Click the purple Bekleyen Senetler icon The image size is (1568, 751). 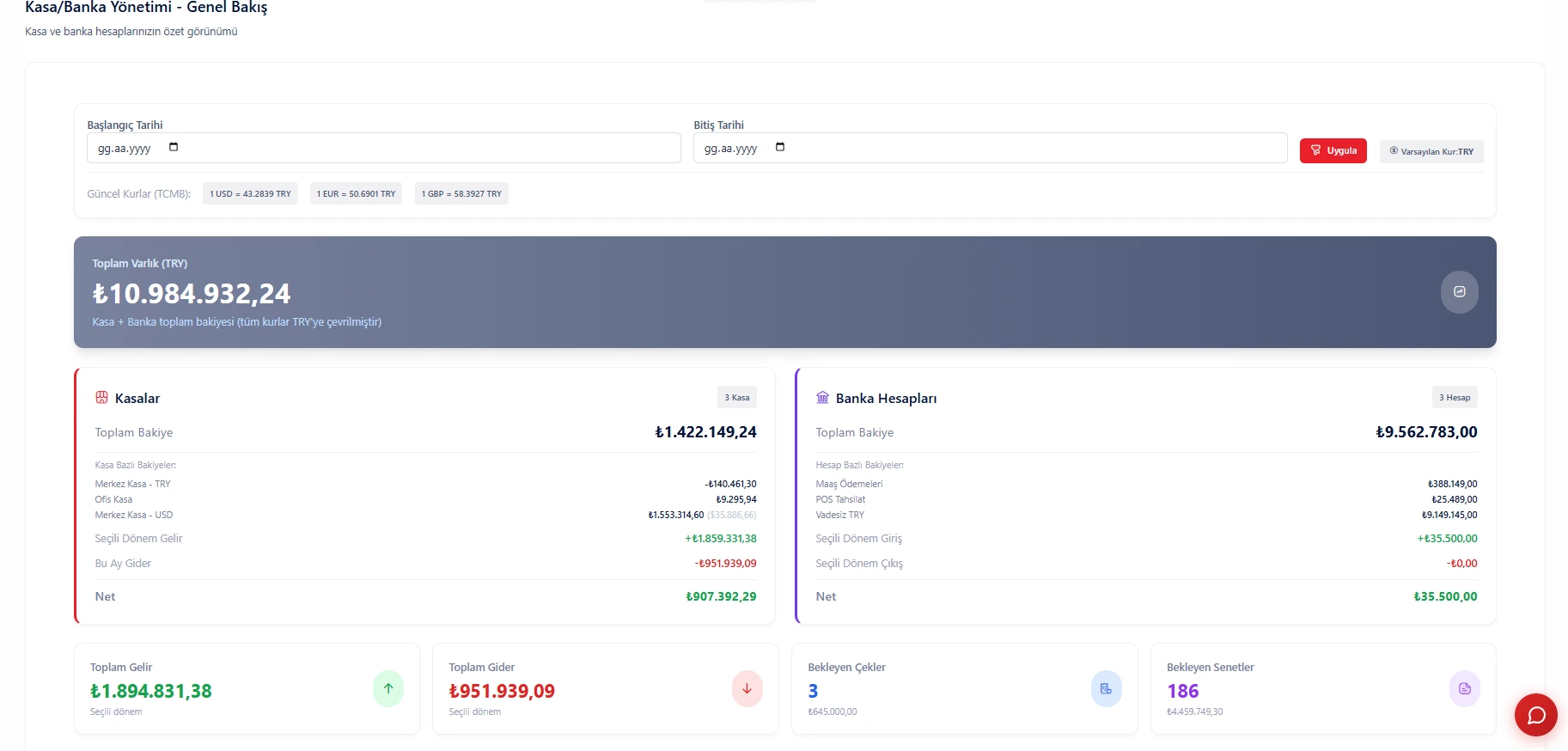(1464, 688)
